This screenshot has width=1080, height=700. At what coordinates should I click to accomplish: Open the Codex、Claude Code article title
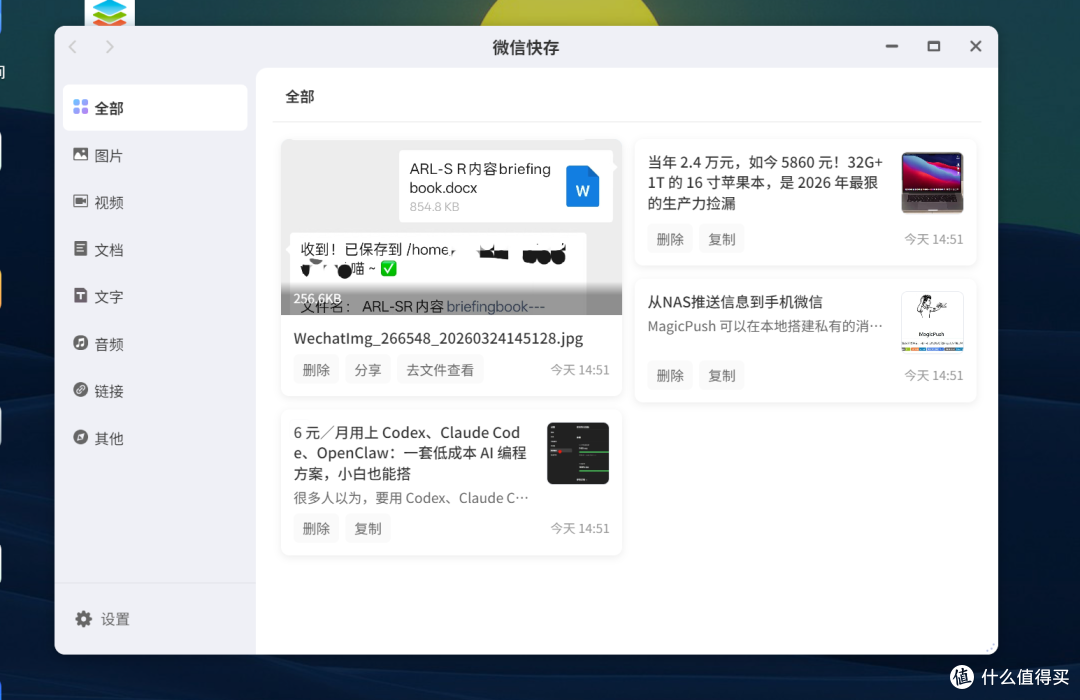pyautogui.click(x=410, y=453)
